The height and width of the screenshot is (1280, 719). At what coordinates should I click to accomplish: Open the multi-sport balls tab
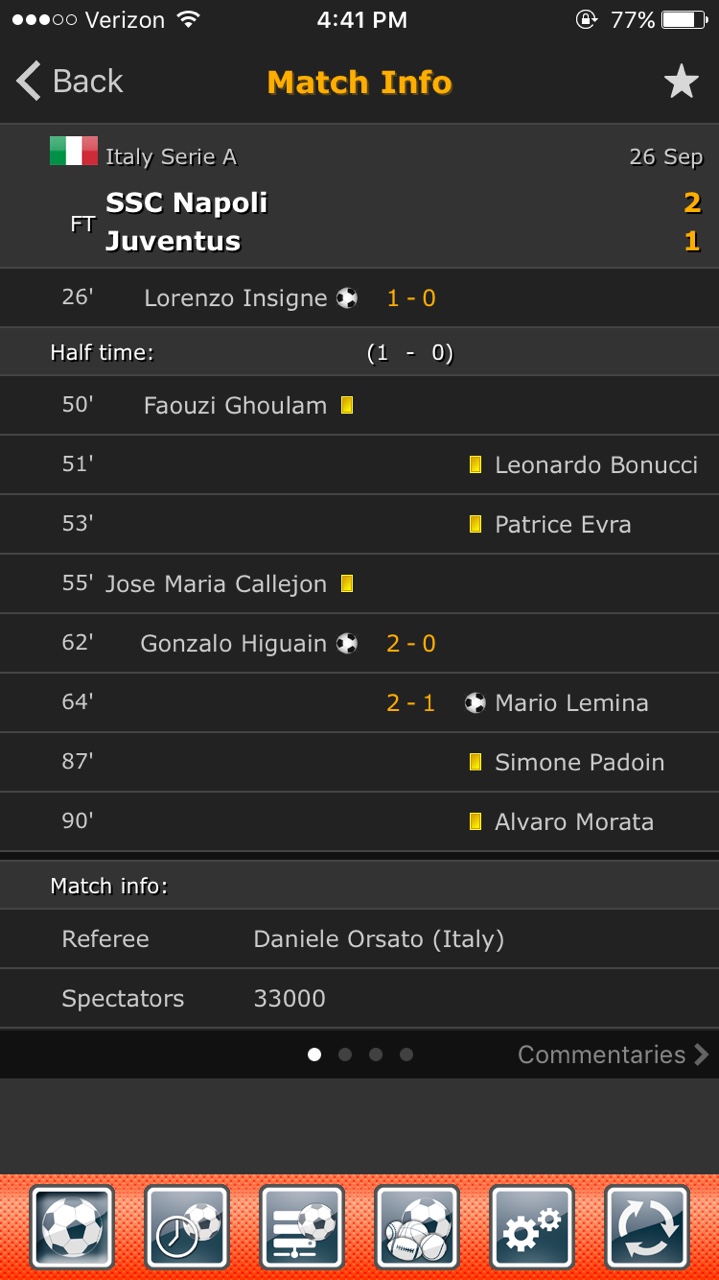click(417, 1227)
